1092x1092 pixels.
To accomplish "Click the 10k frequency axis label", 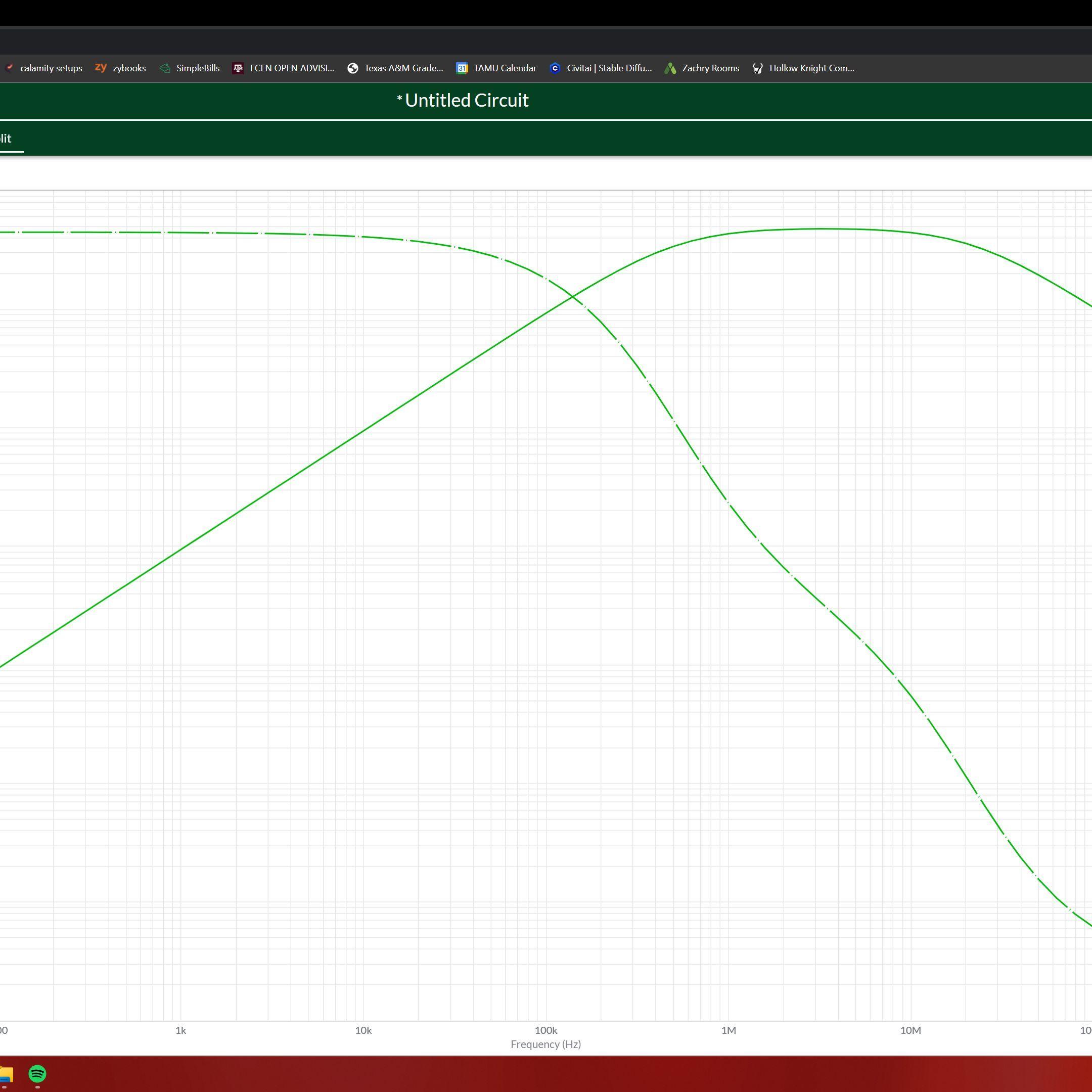I will pyautogui.click(x=363, y=1030).
